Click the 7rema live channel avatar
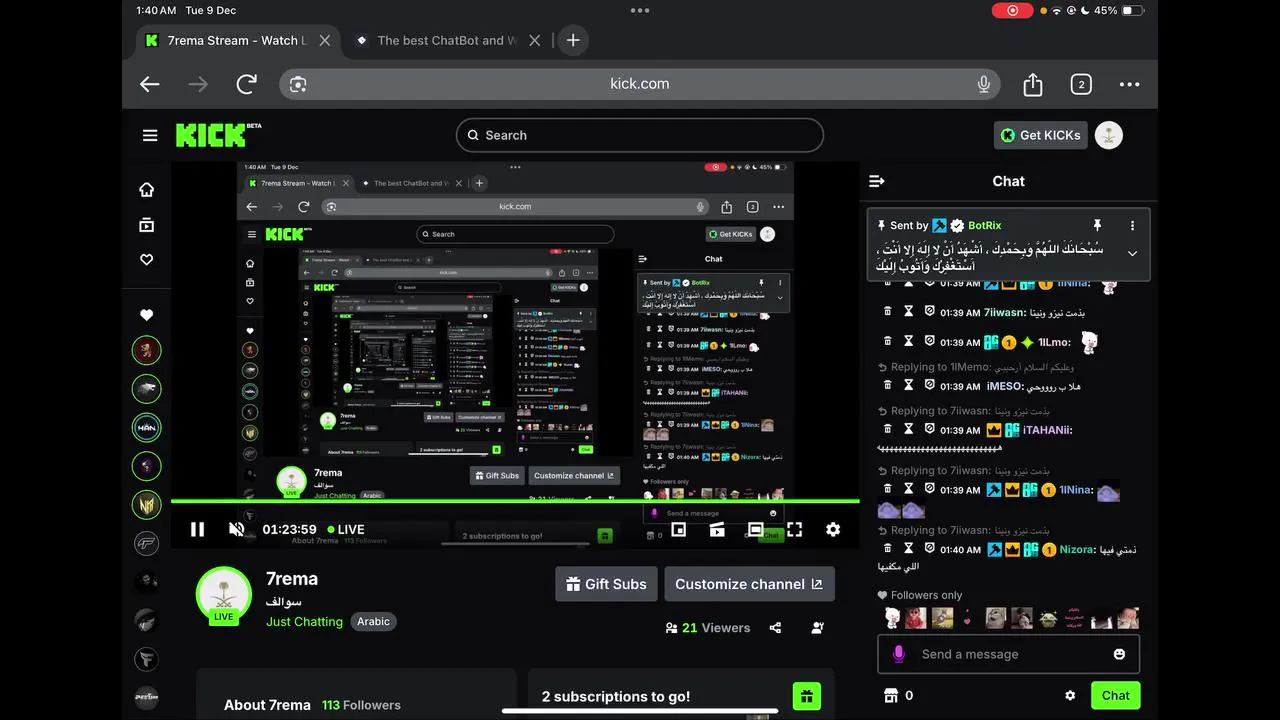Image resolution: width=1280 pixels, height=720 pixels. (x=224, y=596)
